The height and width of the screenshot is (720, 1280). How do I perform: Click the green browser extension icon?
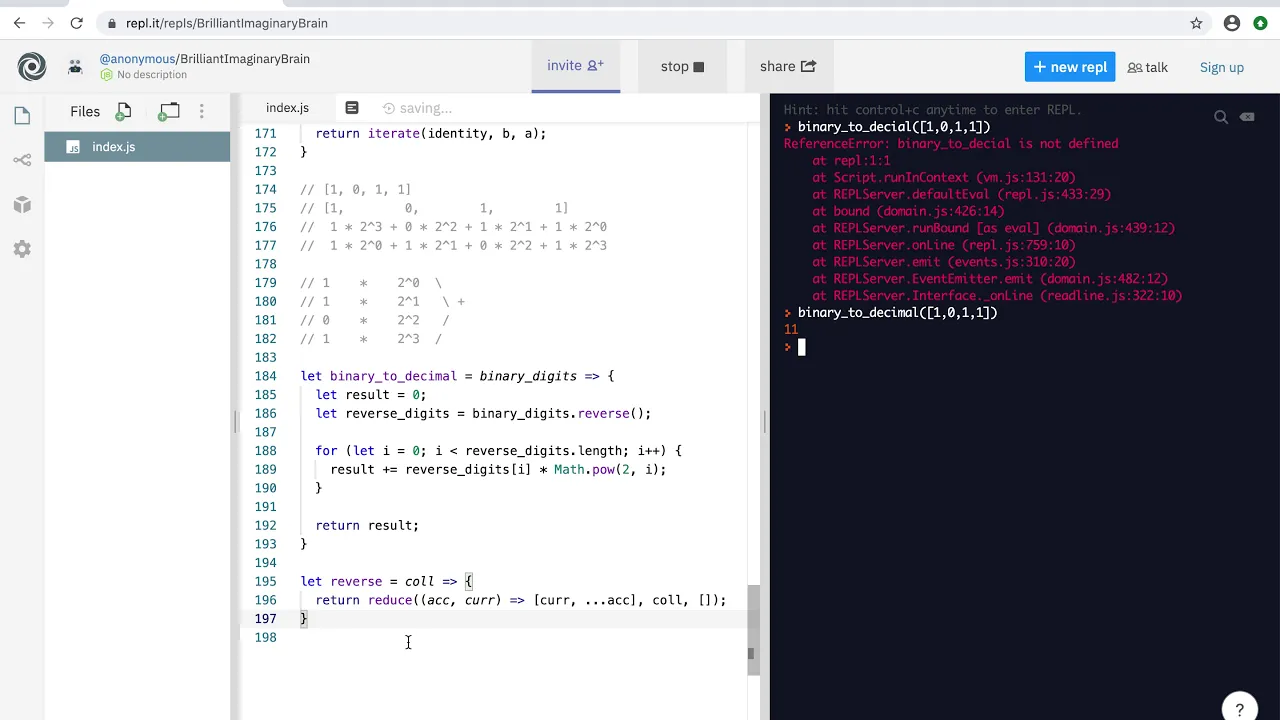[1260, 23]
